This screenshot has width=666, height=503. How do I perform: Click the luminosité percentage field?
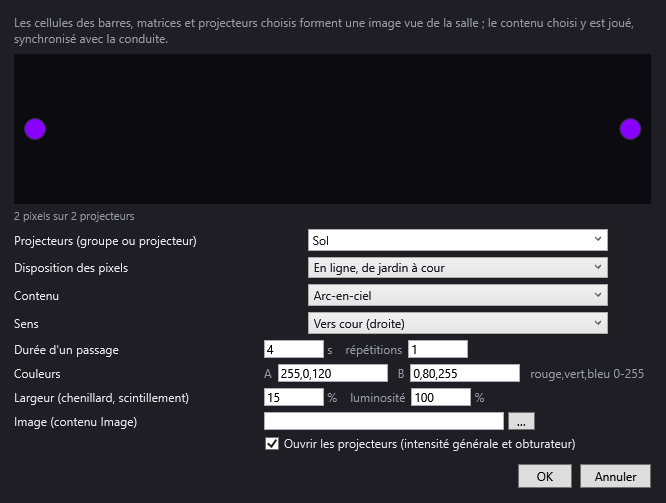pyautogui.click(x=440, y=397)
